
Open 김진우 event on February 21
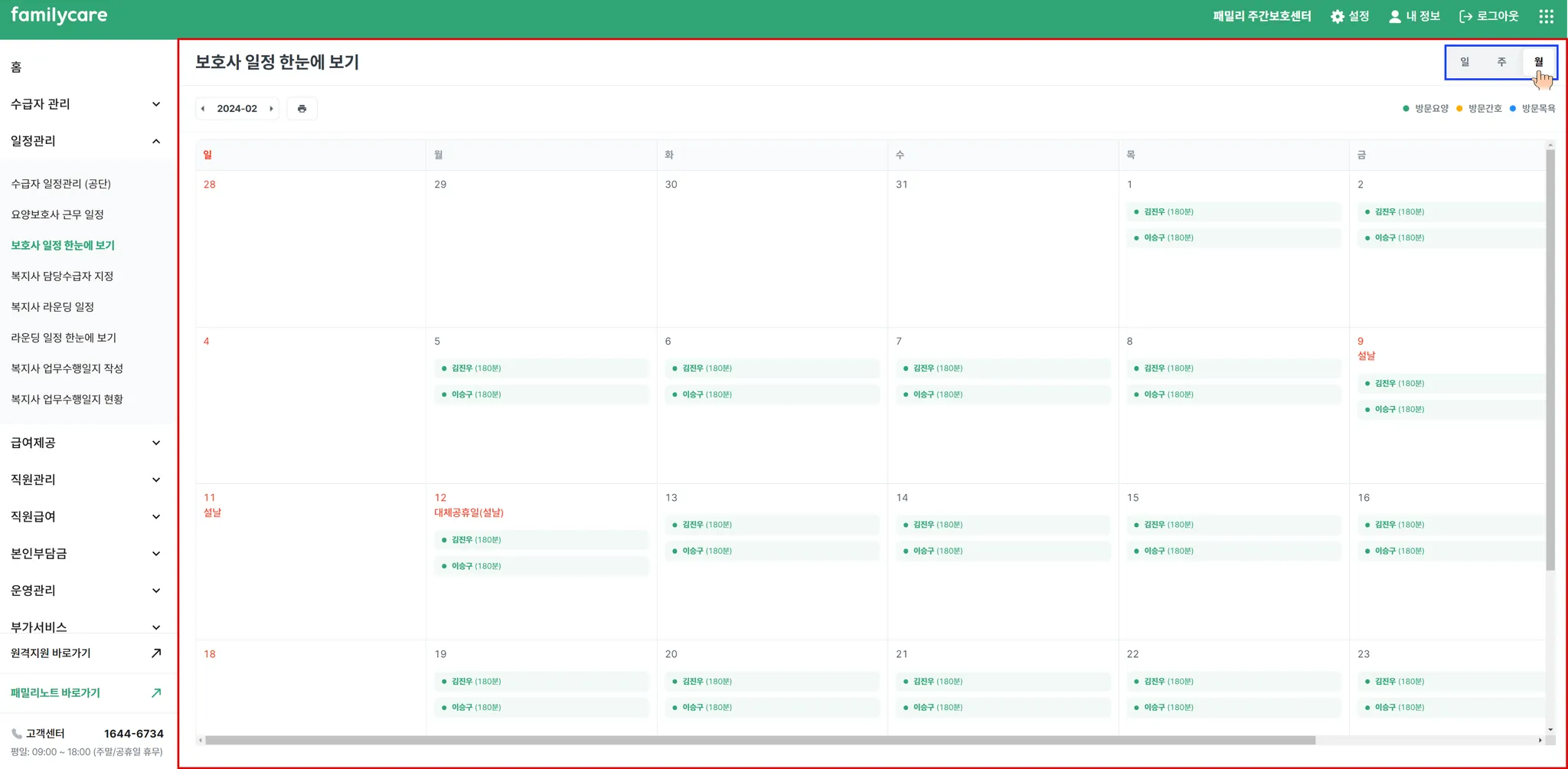tap(1003, 682)
